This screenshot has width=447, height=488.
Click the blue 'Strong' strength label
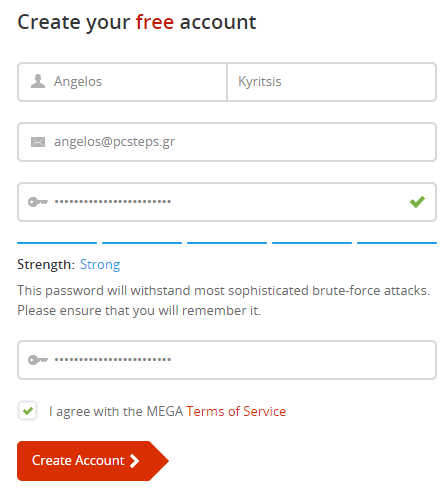[100, 265]
